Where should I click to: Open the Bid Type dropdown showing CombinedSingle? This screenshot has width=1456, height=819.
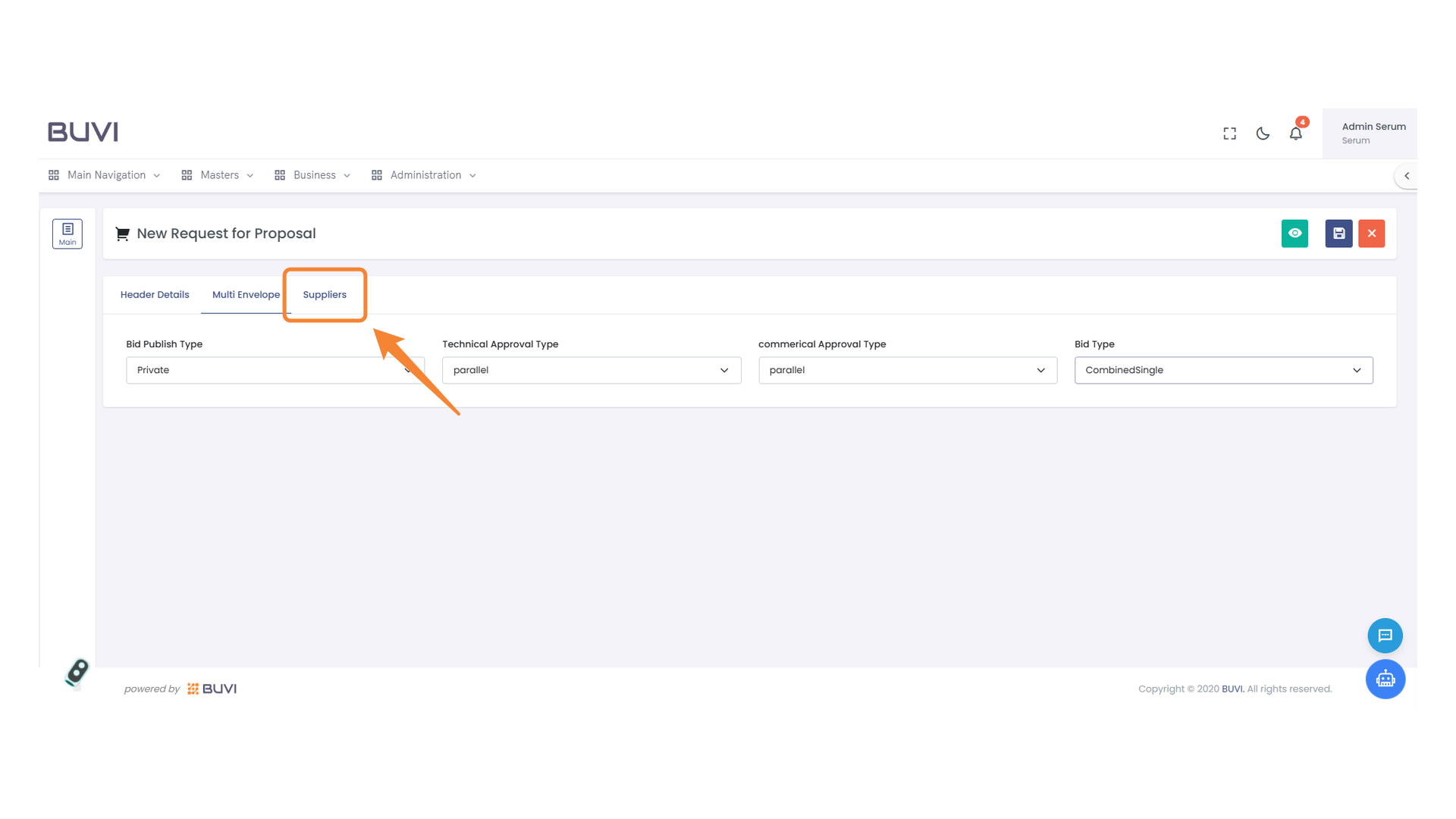click(x=1223, y=370)
